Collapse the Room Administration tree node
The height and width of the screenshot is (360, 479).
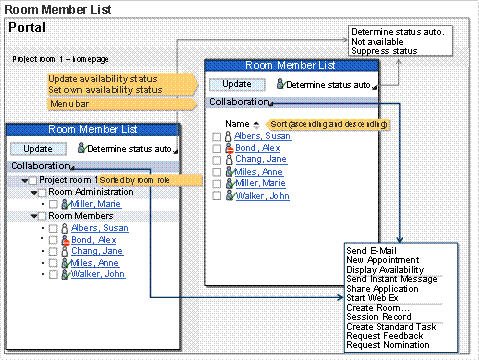click(34, 193)
